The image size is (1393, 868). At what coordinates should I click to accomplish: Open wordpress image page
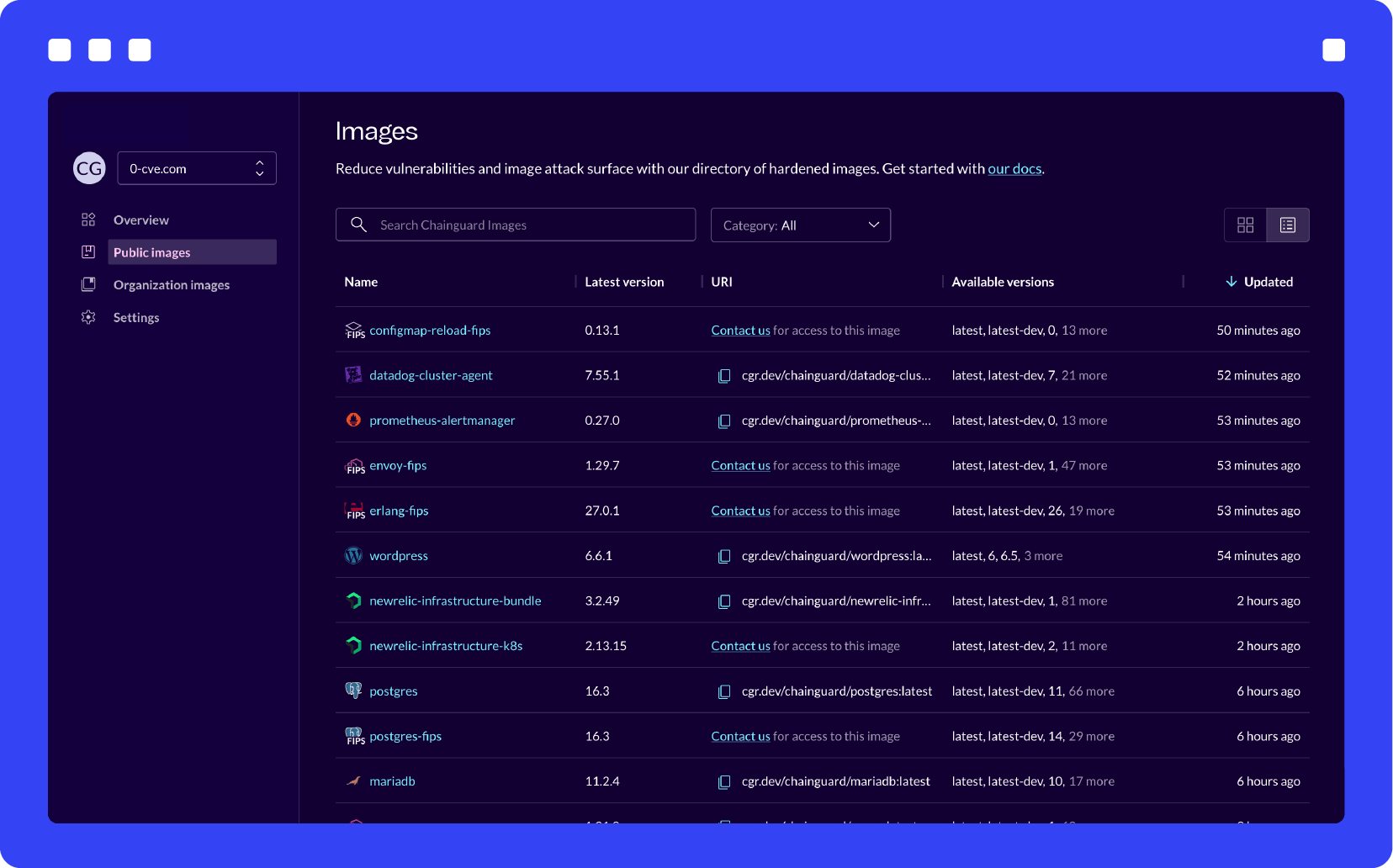point(399,556)
